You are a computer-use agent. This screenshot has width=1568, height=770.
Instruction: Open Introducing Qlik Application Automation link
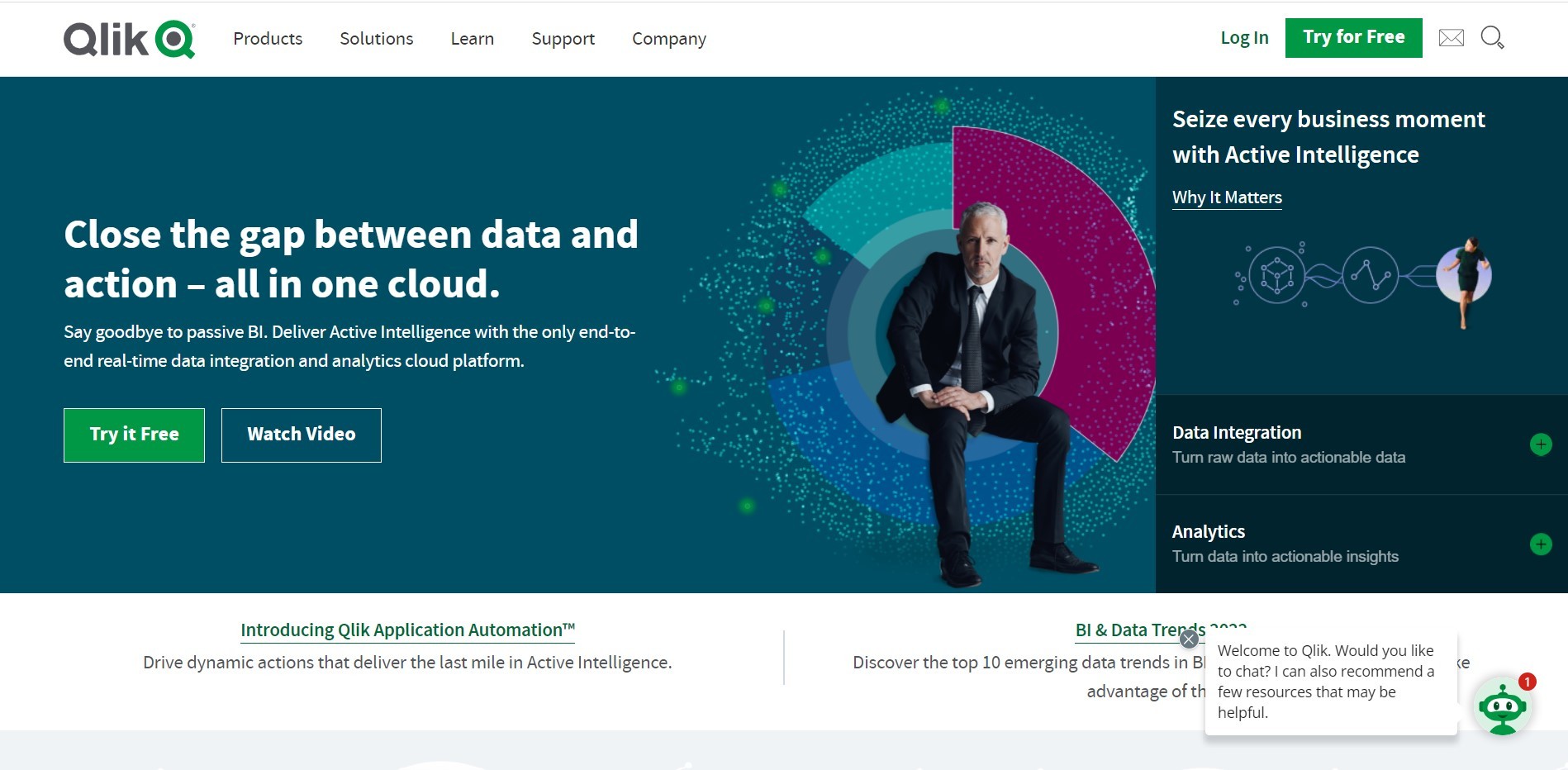coord(407,630)
